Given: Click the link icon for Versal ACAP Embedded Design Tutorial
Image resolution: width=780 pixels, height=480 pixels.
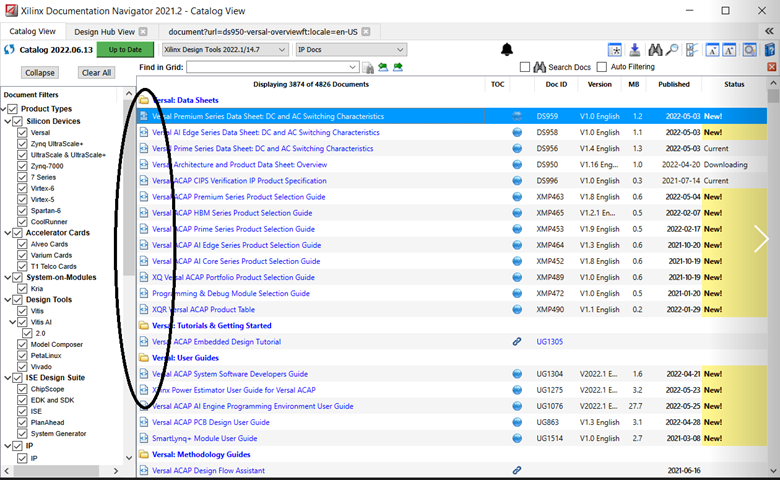Looking at the screenshot, I should [517, 341].
